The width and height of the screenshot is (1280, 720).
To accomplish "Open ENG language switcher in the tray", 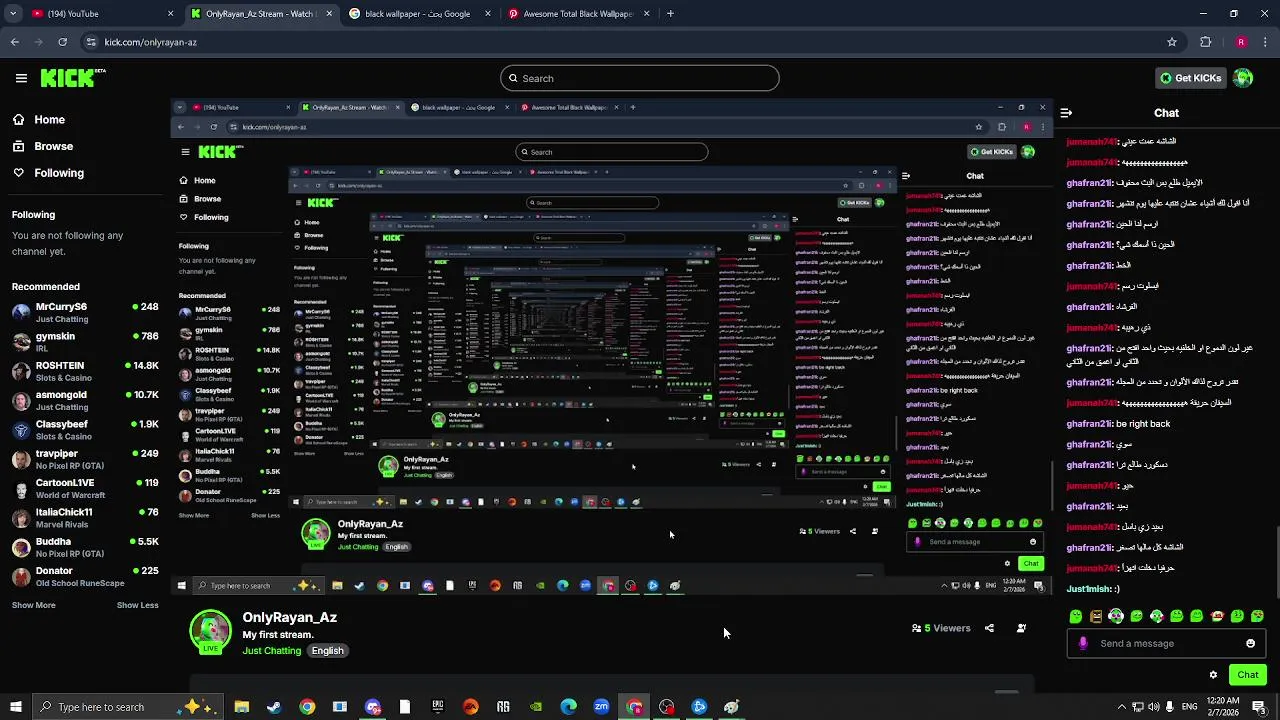I will click(x=1189, y=707).
